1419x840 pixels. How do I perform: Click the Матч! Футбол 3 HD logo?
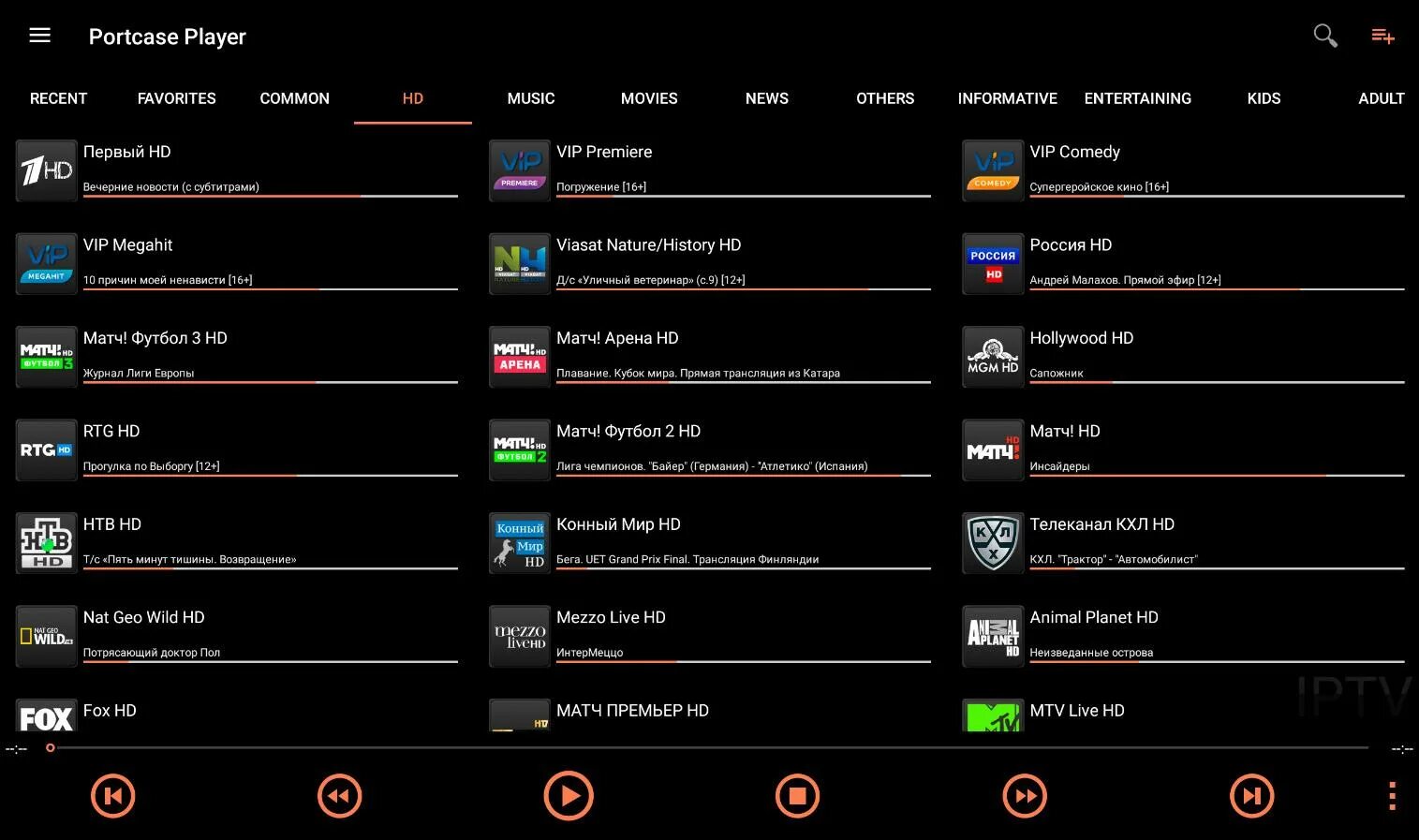coord(46,357)
